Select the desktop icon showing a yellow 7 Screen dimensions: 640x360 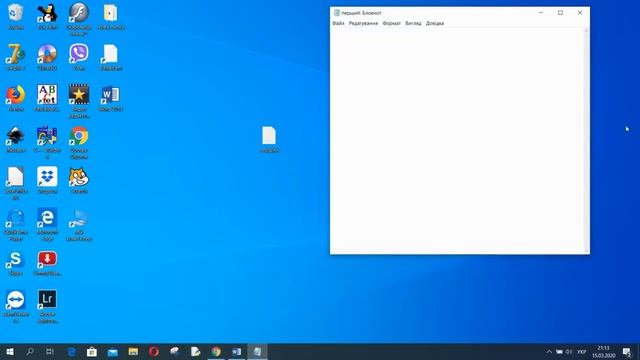[x=16, y=58]
